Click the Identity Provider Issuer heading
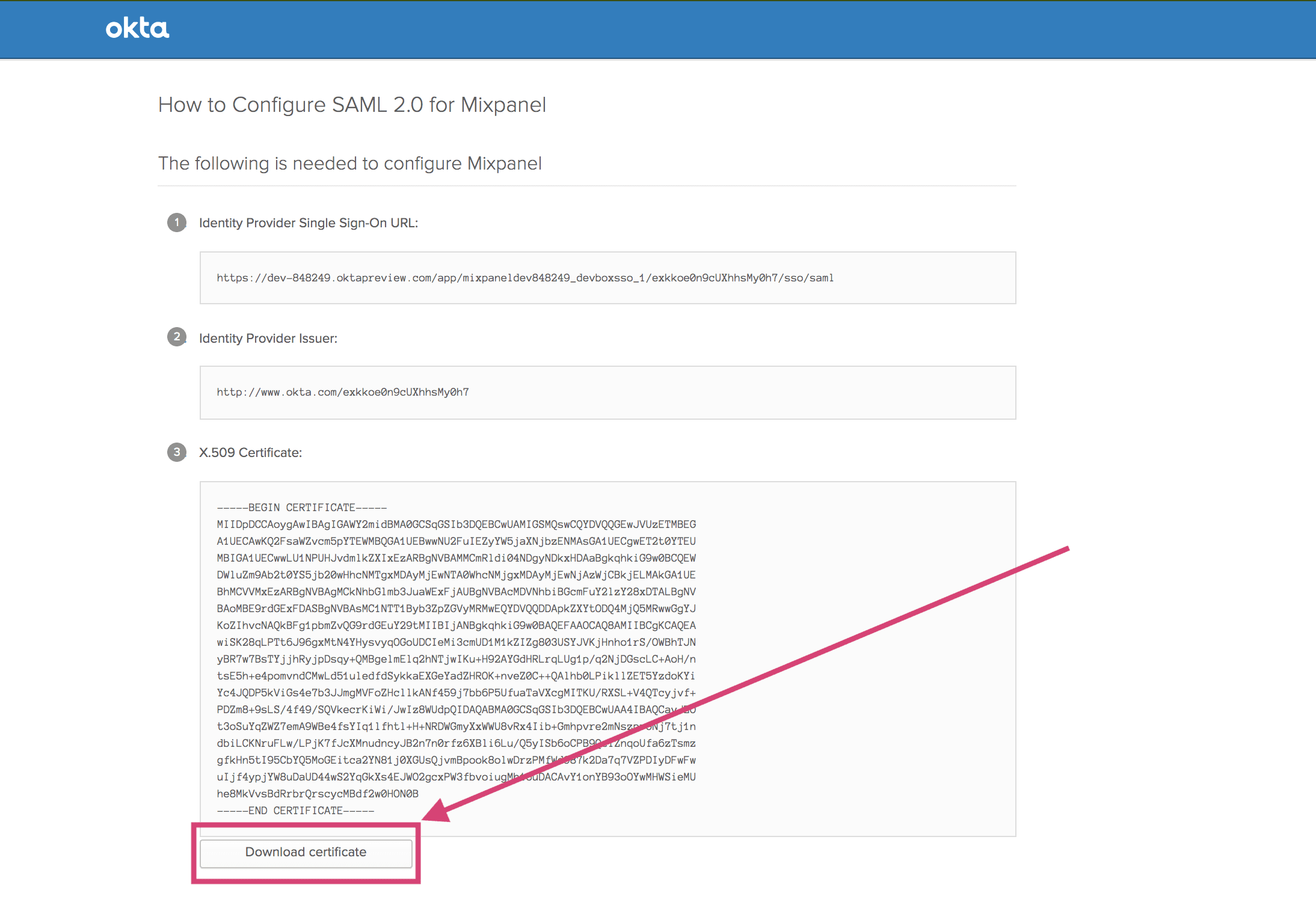This screenshot has width=1316, height=902. pyautogui.click(x=269, y=338)
